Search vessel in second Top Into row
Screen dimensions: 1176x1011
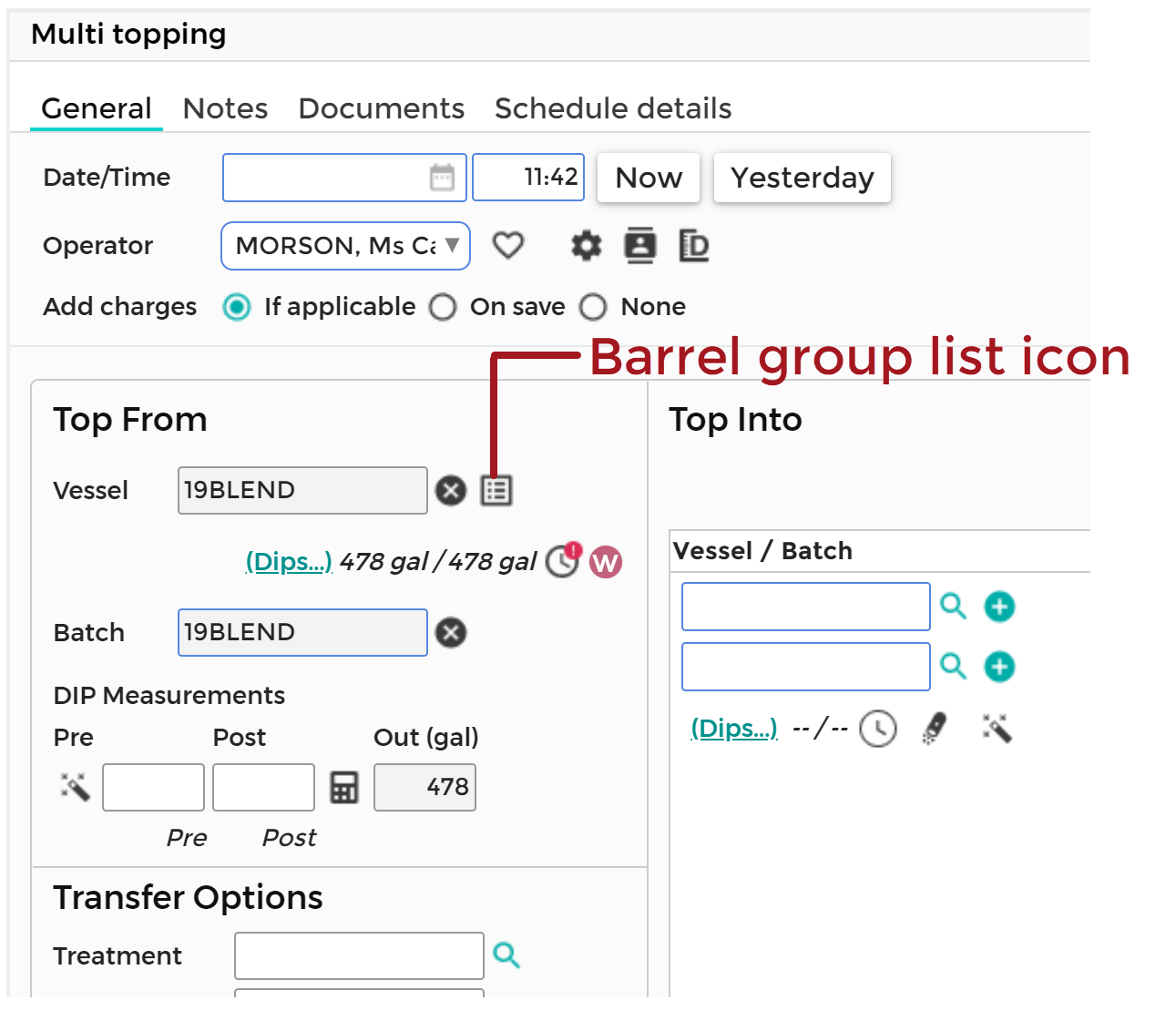(x=953, y=666)
